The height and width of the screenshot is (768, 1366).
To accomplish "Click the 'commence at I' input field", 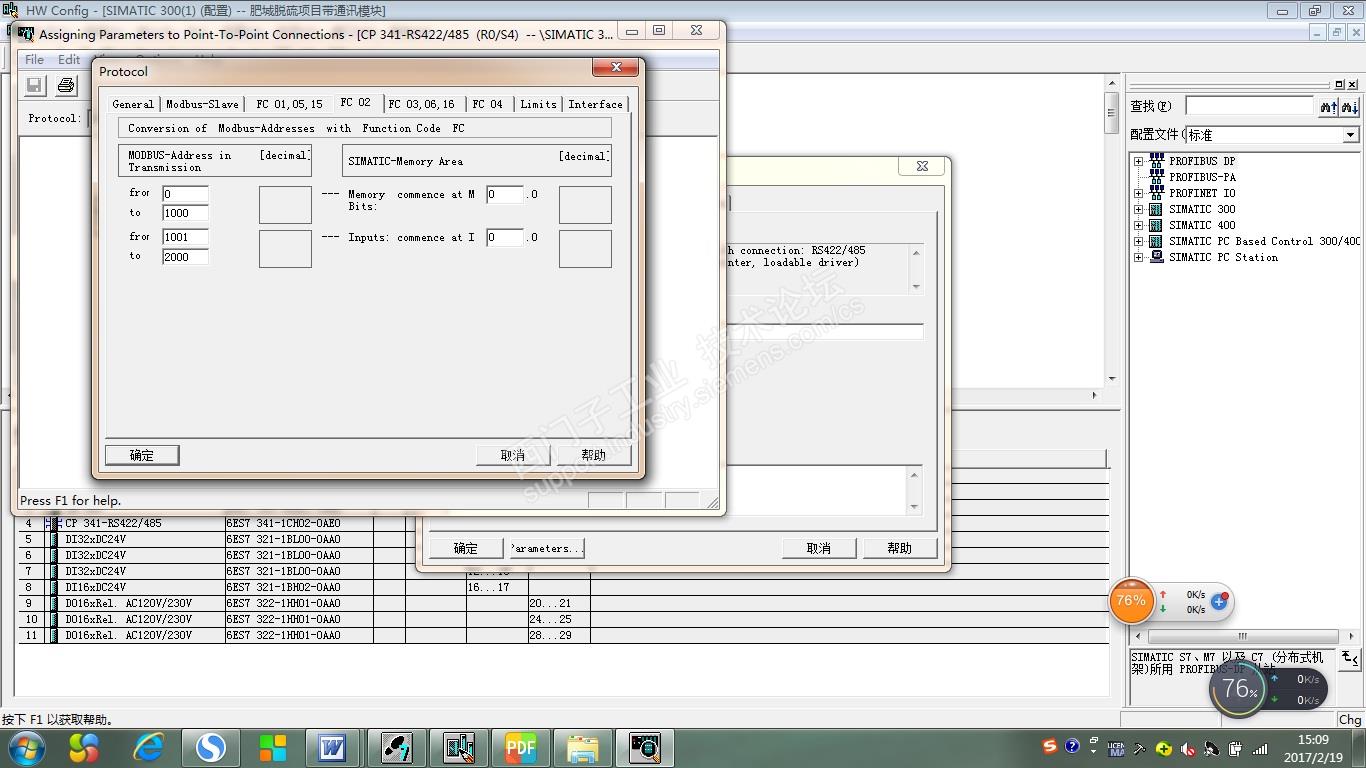I will [505, 237].
